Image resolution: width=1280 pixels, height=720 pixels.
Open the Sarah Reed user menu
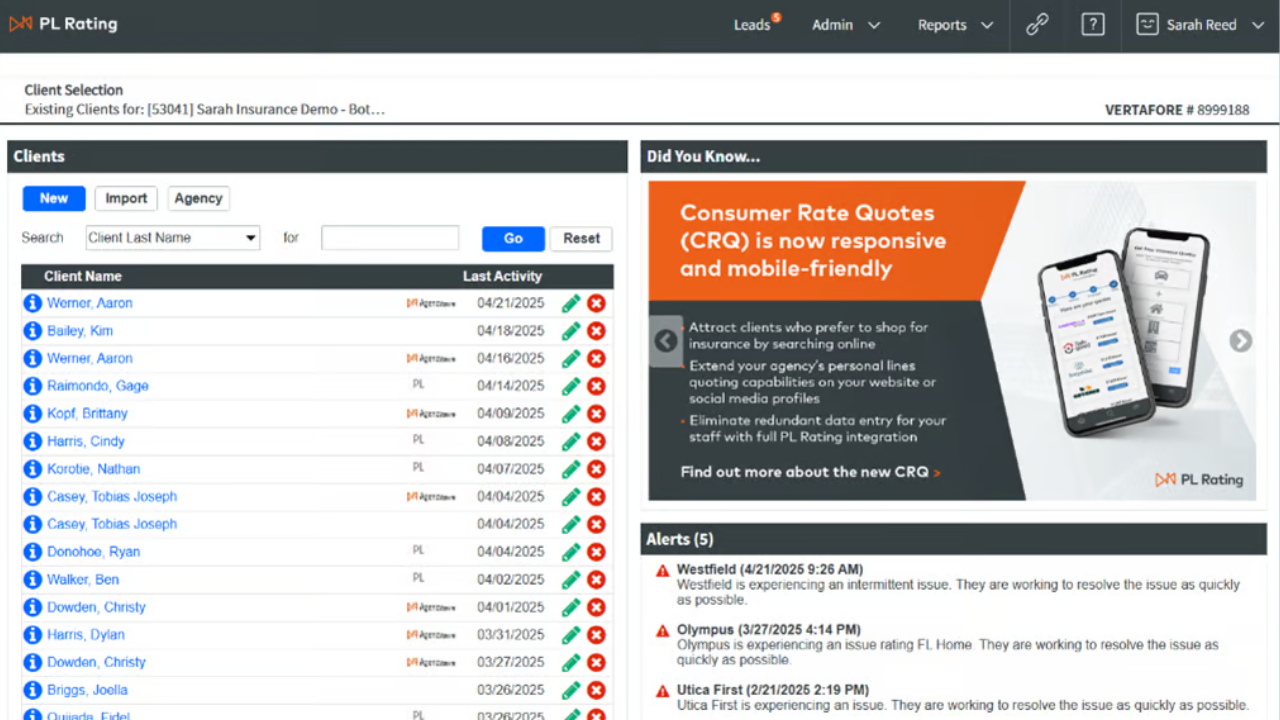click(1201, 25)
